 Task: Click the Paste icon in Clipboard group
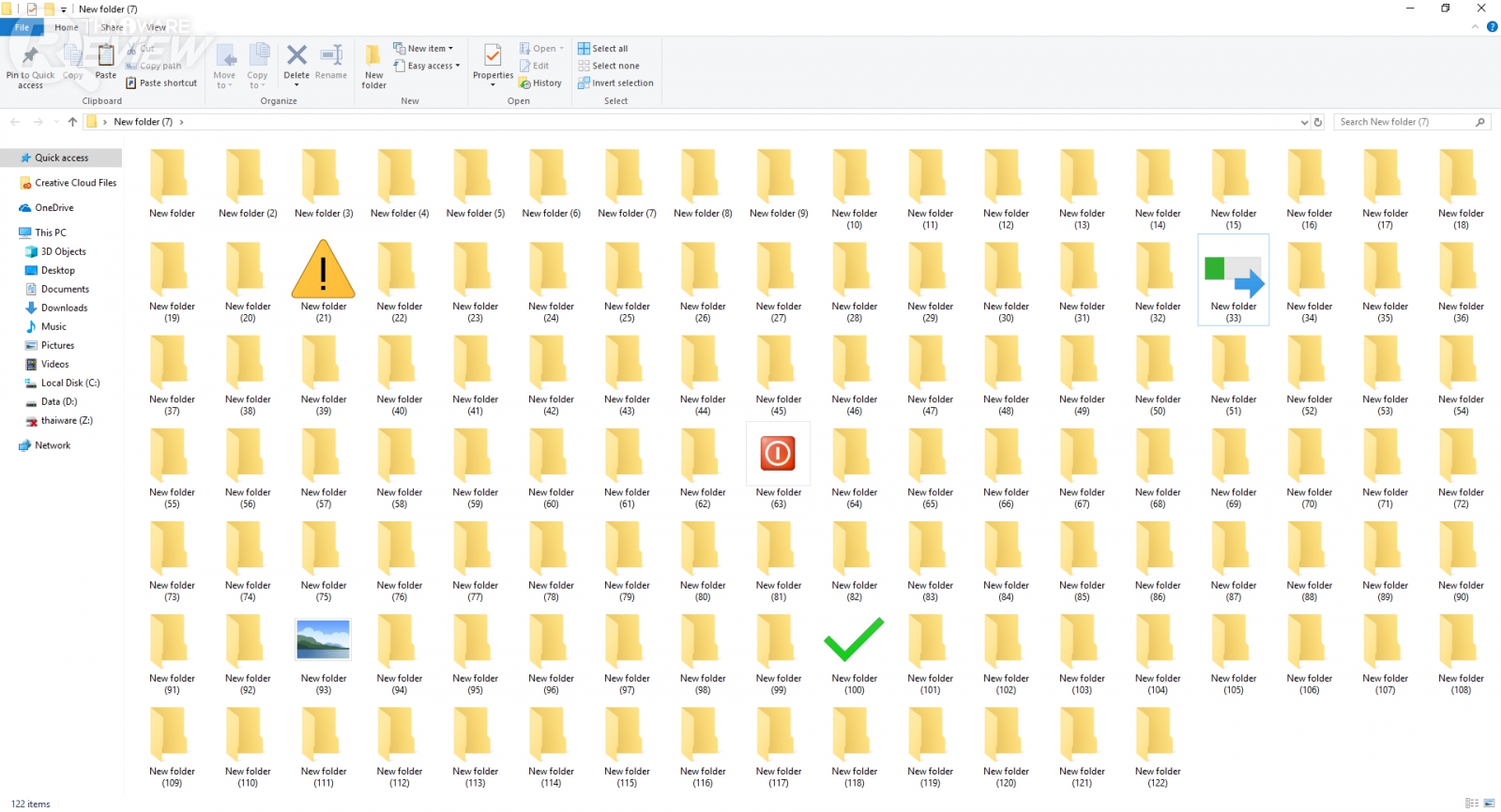106,55
